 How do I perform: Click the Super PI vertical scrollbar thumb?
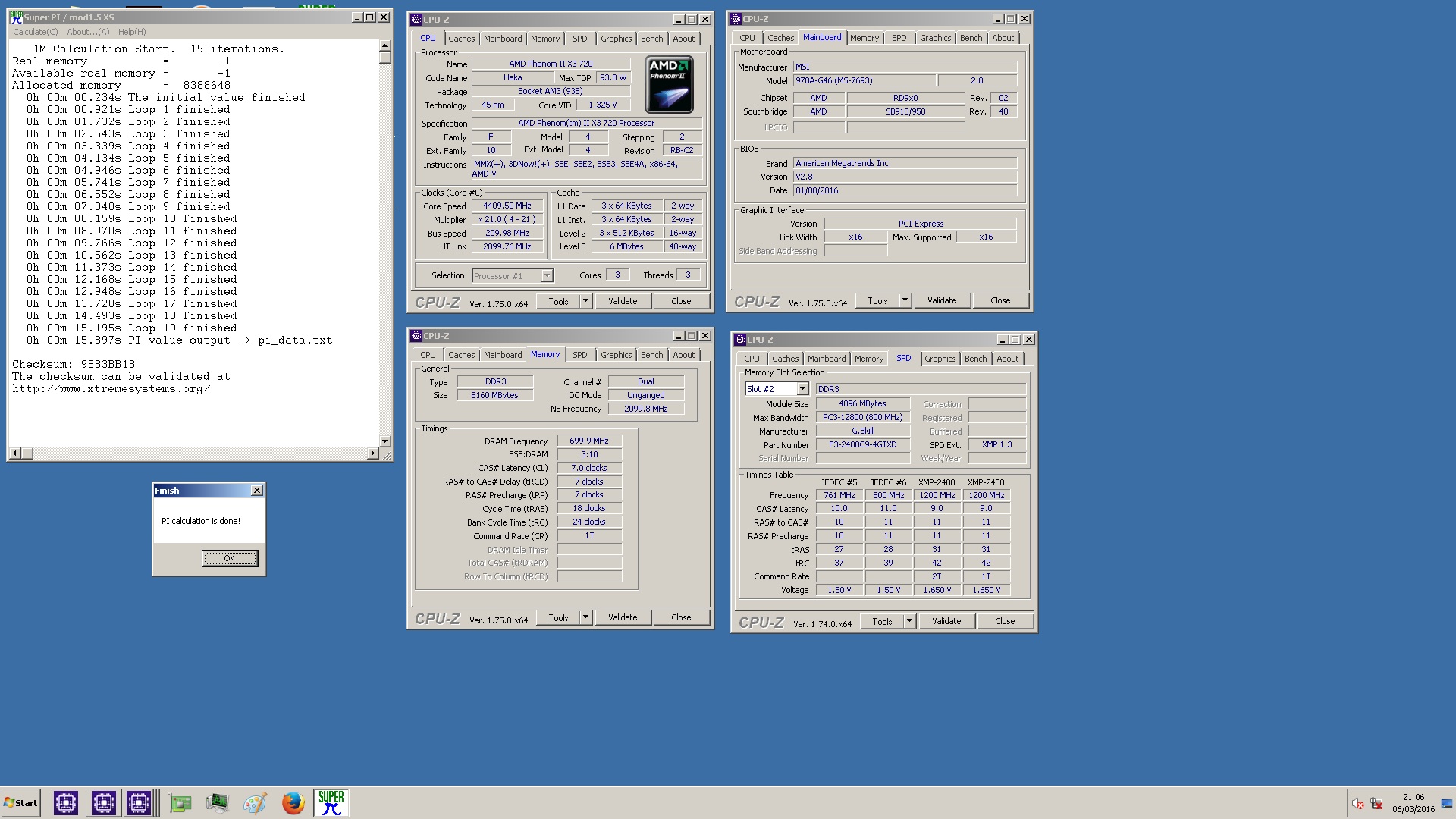[x=385, y=58]
